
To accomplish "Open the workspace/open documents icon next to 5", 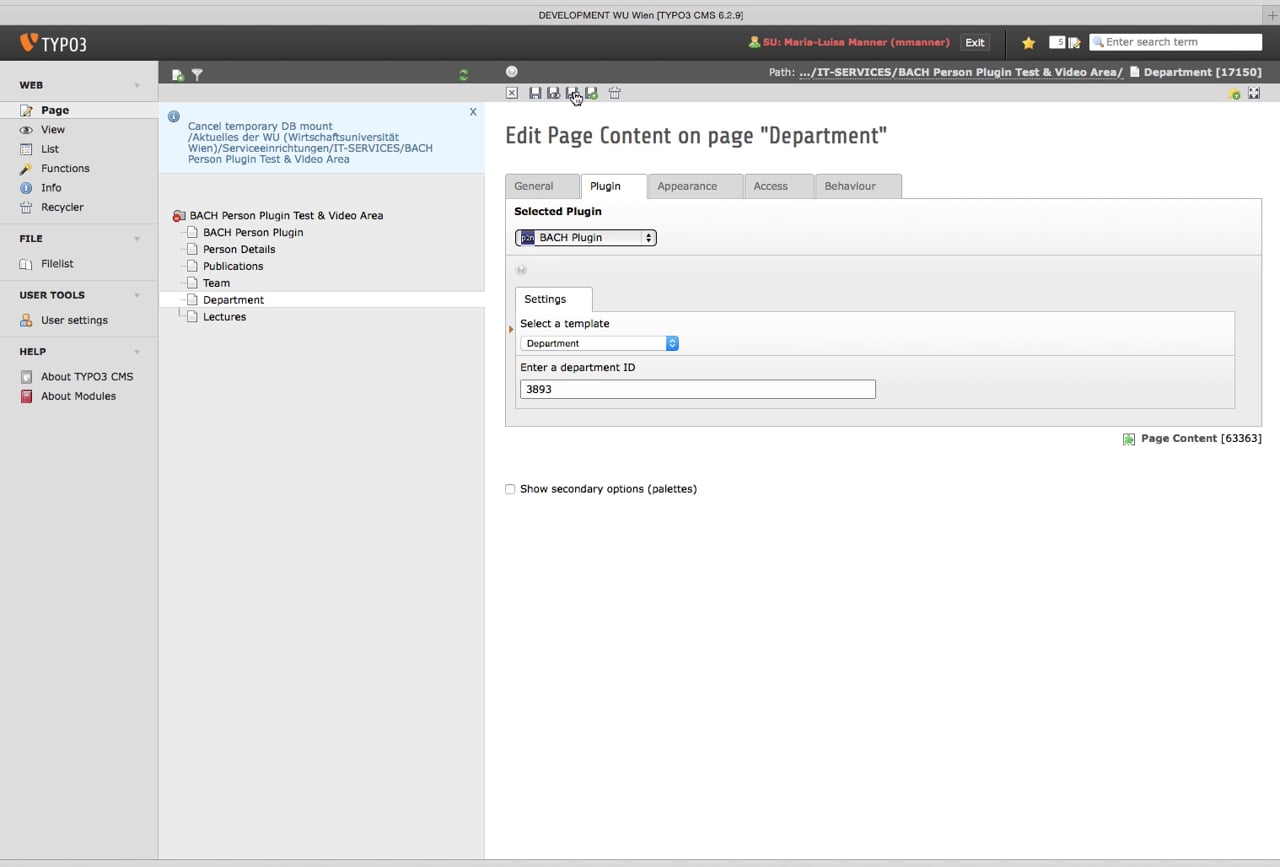I will click(1074, 43).
